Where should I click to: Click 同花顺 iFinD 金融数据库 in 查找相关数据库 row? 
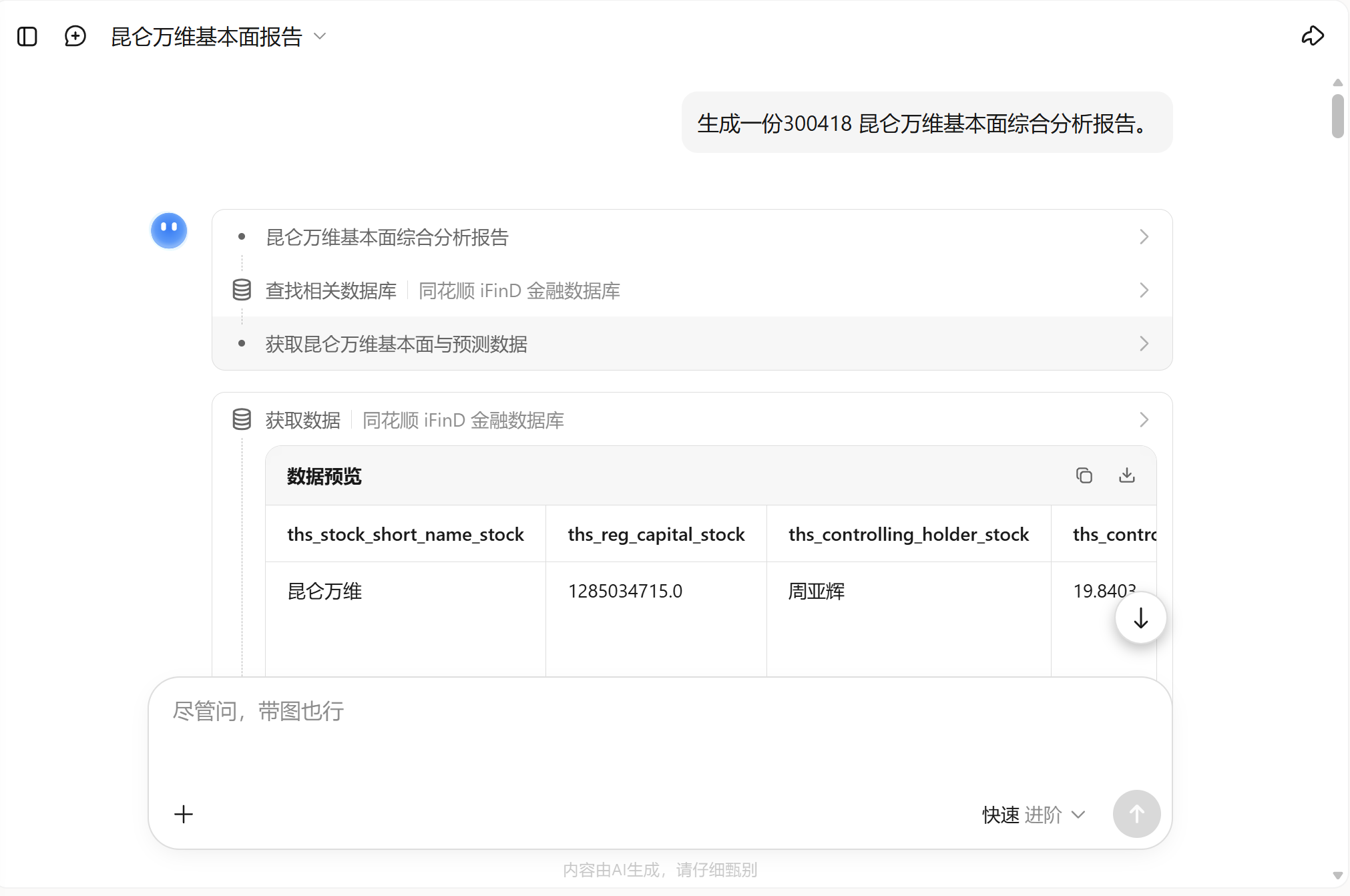519,290
